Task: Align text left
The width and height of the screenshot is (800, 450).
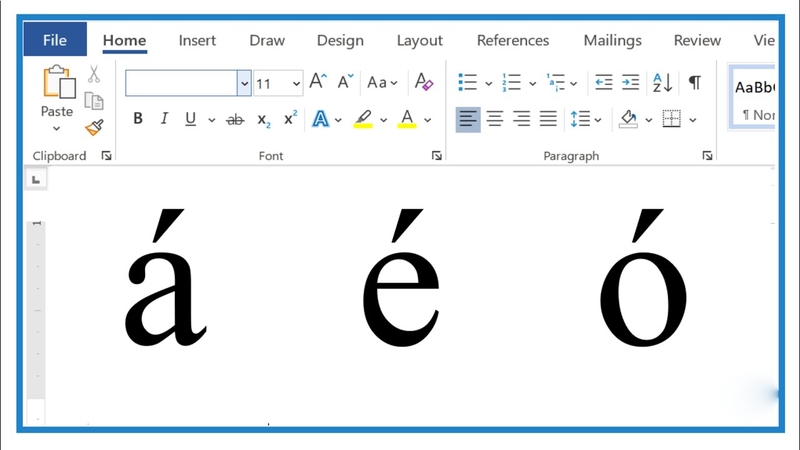Action: click(468, 119)
